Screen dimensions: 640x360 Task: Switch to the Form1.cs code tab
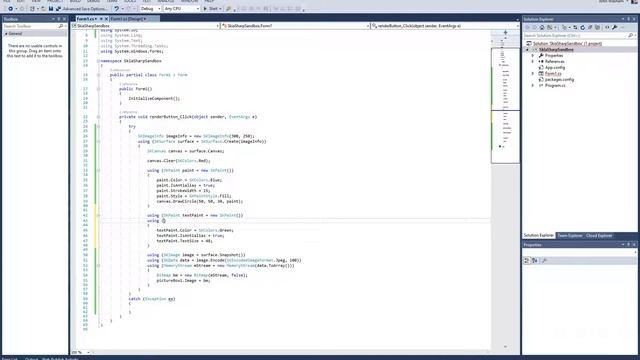click(86, 19)
